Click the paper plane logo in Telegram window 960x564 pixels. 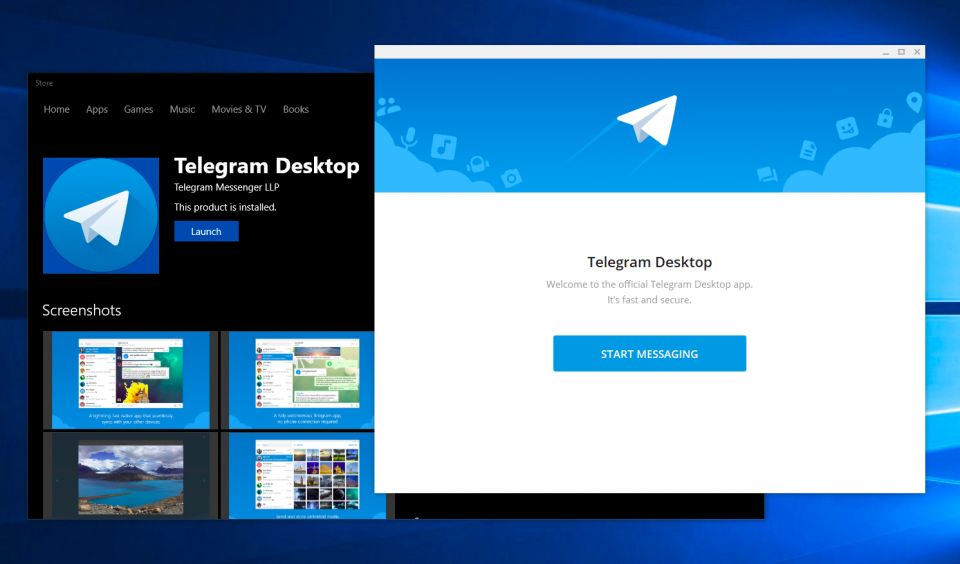[x=648, y=121]
